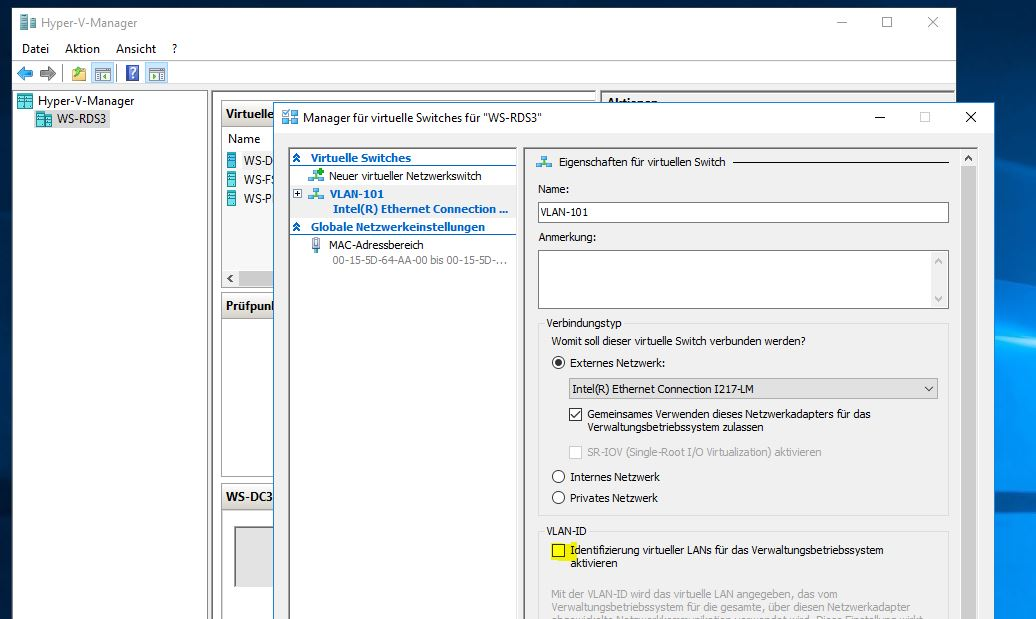Image resolution: width=1036 pixels, height=619 pixels.
Task: Maximize the Hyper-V-Manager main window
Action: click(x=887, y=22)
